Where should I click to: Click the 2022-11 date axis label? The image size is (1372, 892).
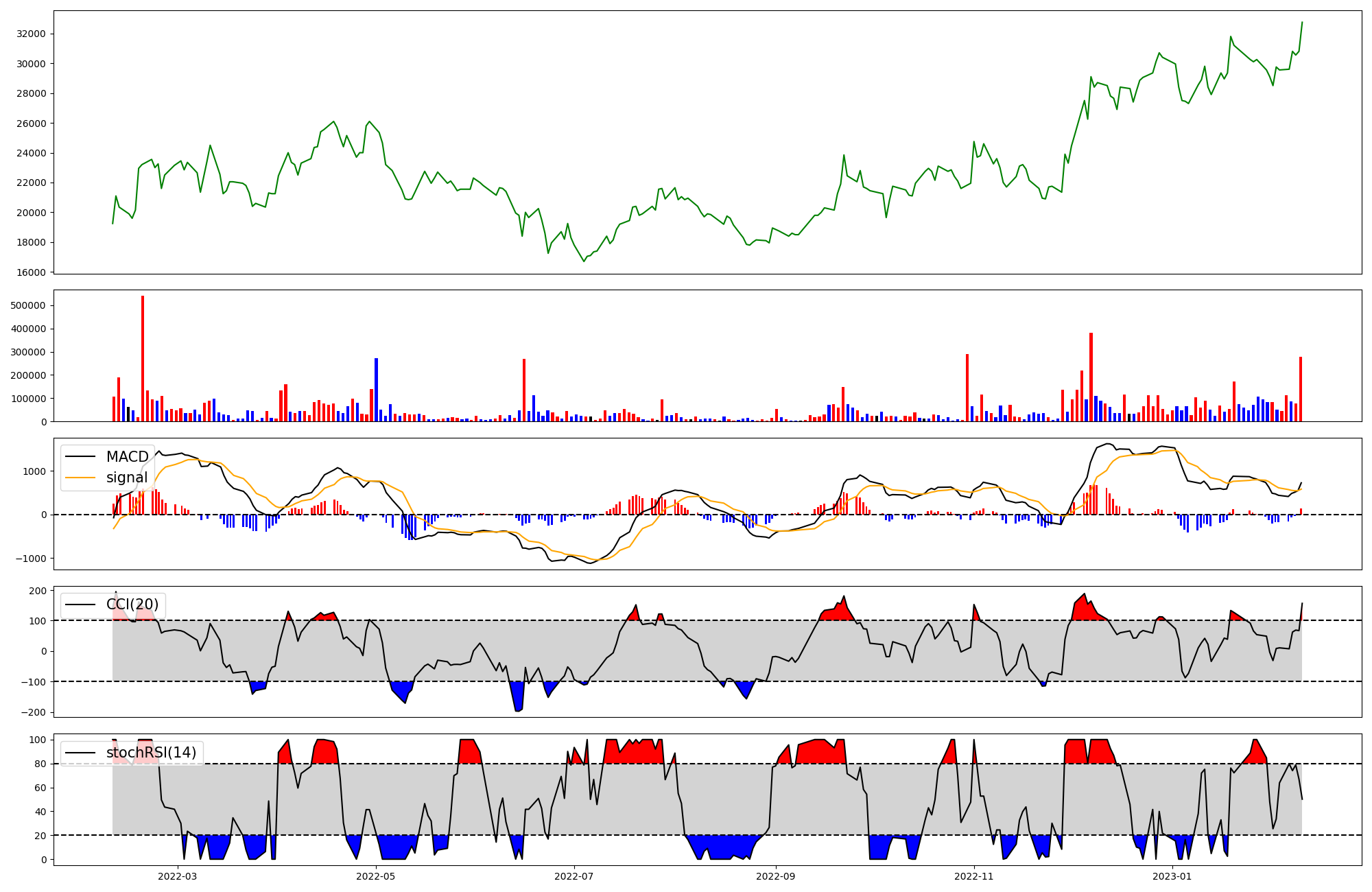(974, 876)
